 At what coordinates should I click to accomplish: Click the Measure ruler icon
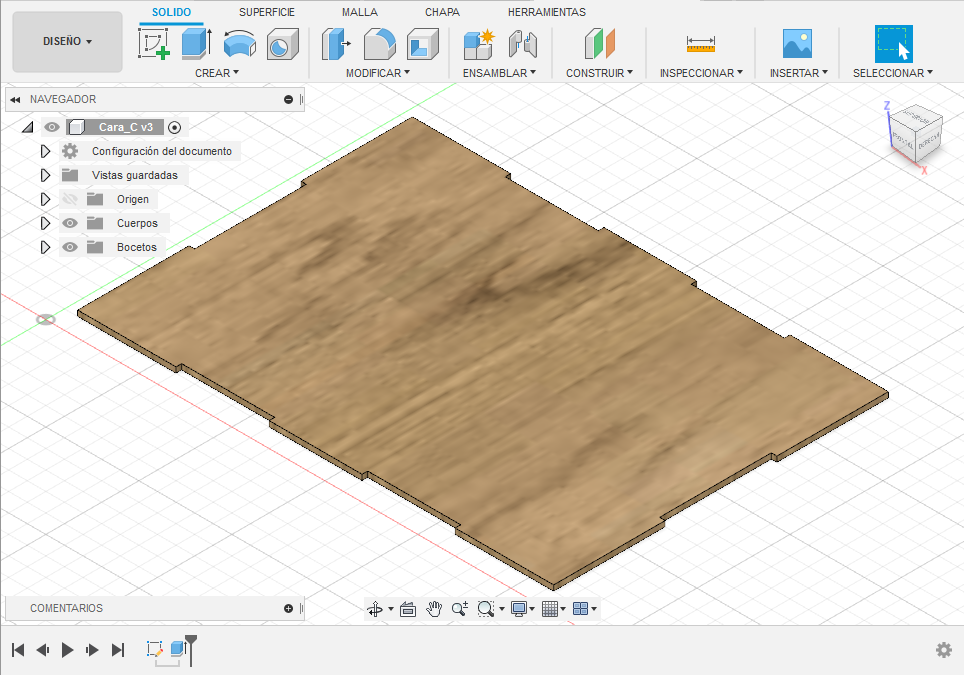(x=701, y=44)
